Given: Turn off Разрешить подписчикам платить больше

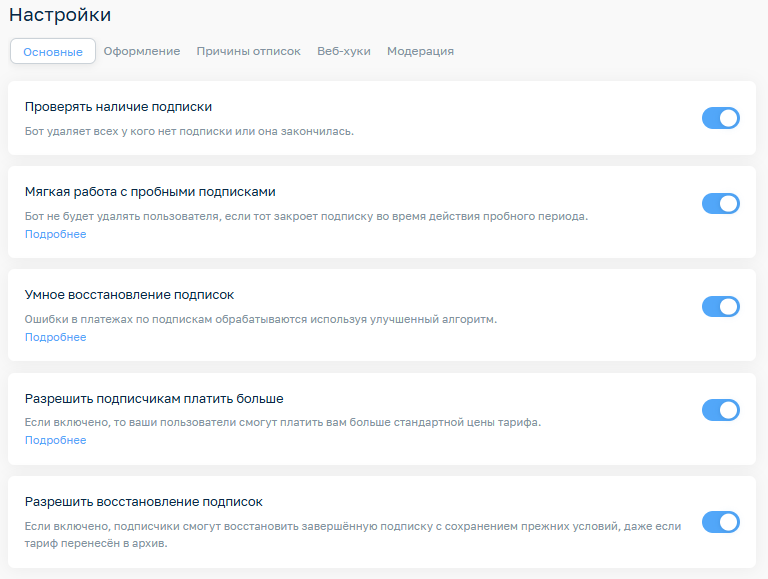Looking at the screenshot, I should [720, 410].
